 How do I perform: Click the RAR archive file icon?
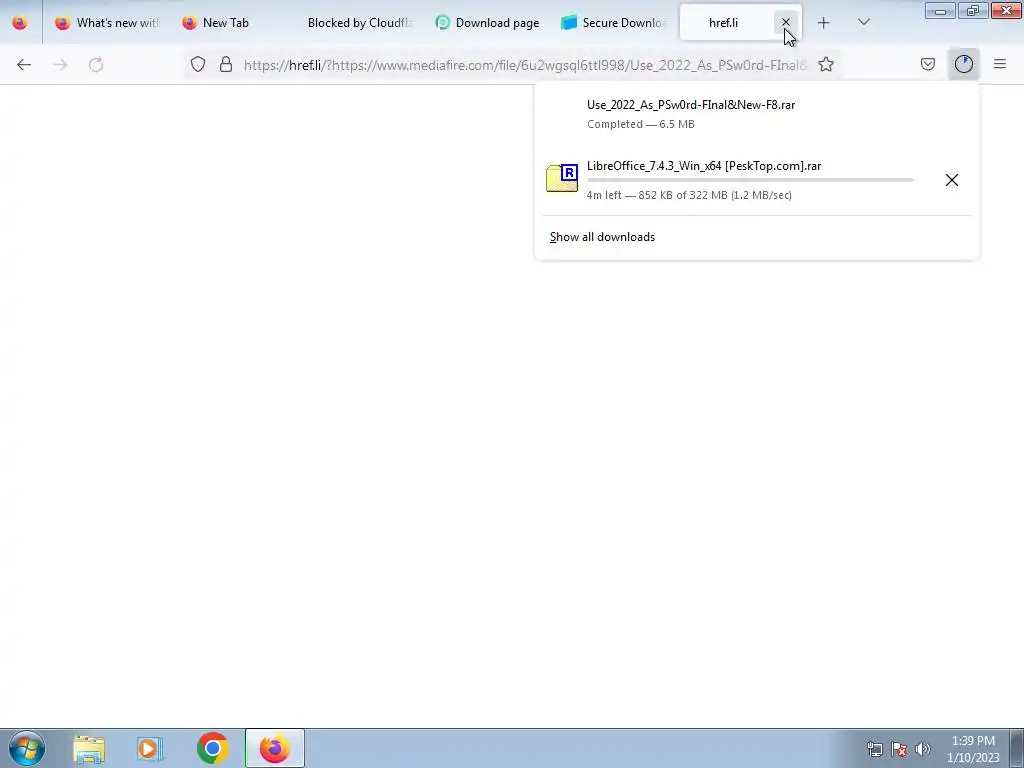(x=562, y=178)
